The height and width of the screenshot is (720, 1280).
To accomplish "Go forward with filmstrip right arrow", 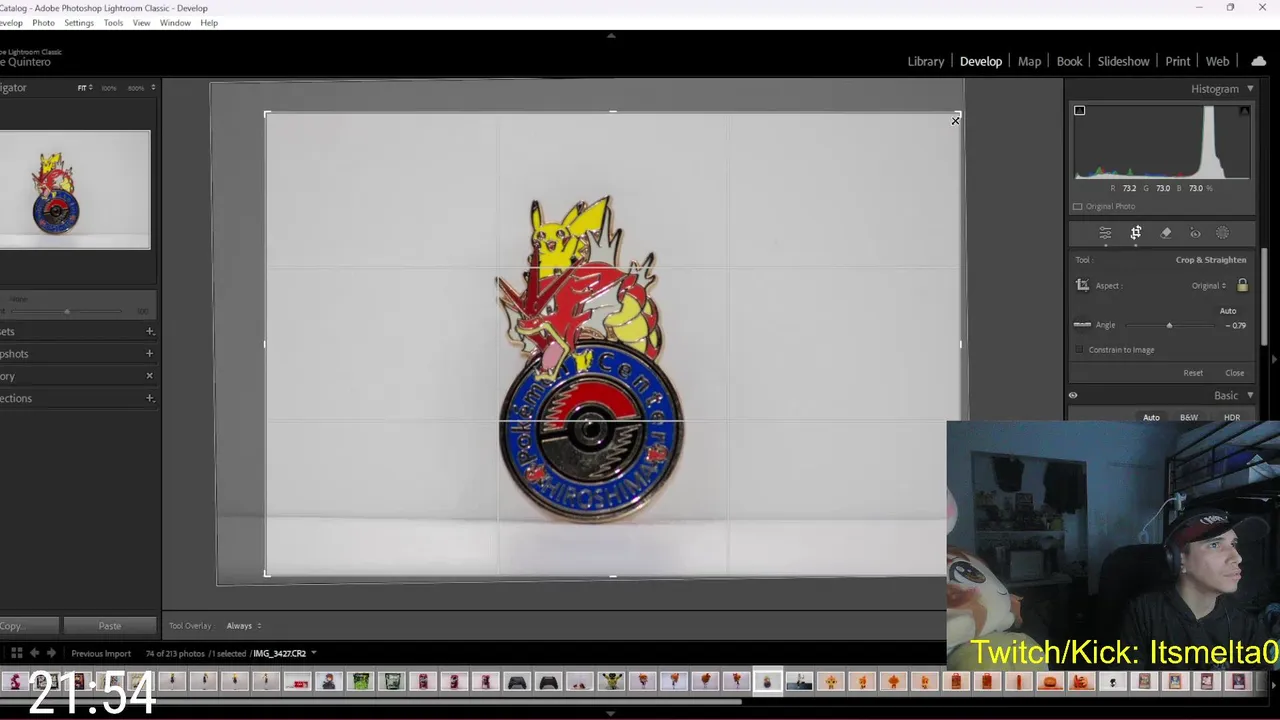I will click(x=51, y=653).
